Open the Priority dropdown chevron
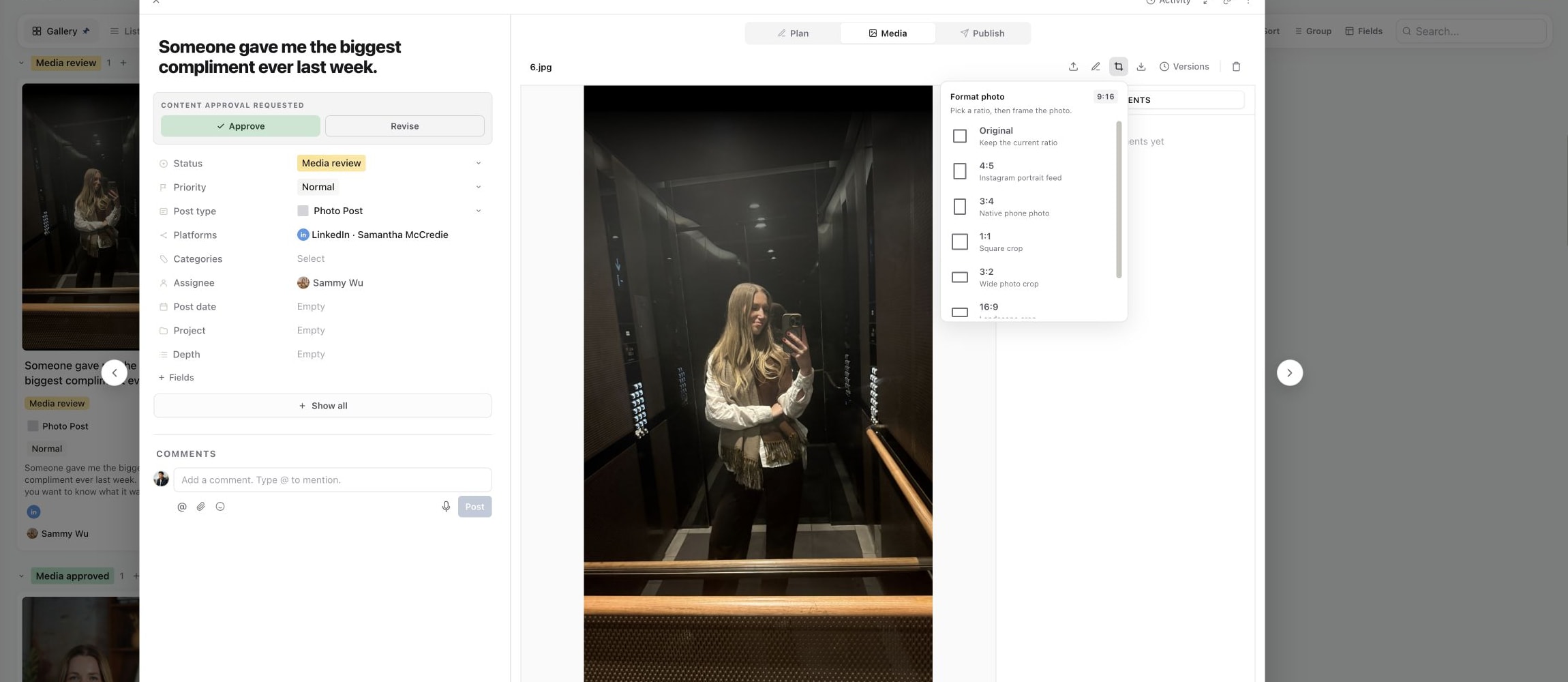 [x=479, y=188]
